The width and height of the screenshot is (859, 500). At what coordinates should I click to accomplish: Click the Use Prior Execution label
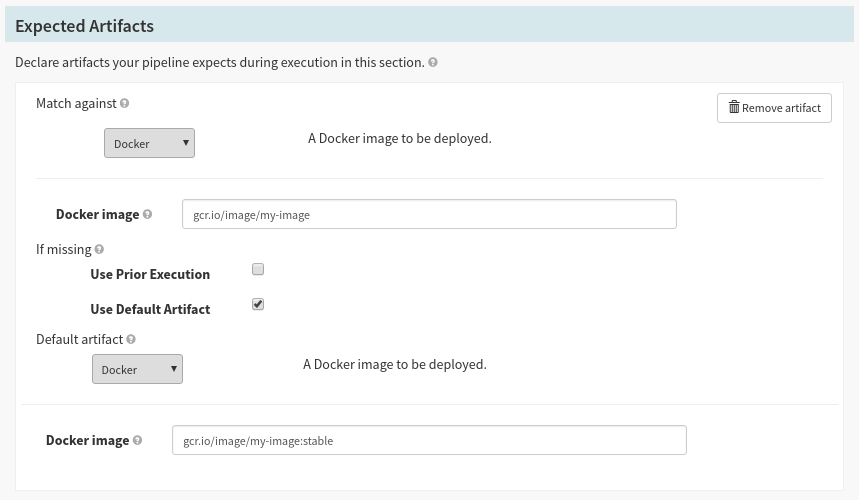[150, 274]
